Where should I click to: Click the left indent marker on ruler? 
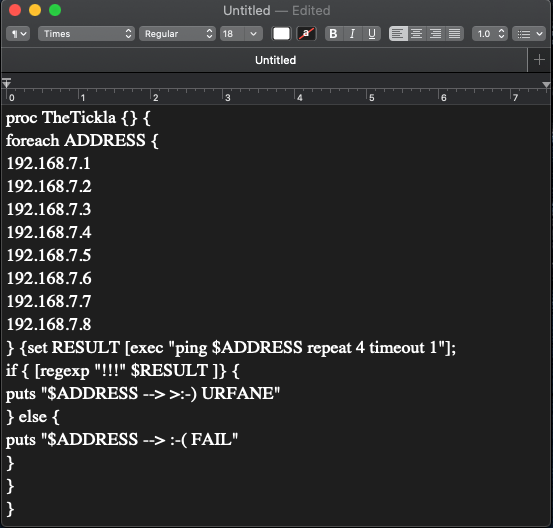pyautogui.click(x=6, y=83)
